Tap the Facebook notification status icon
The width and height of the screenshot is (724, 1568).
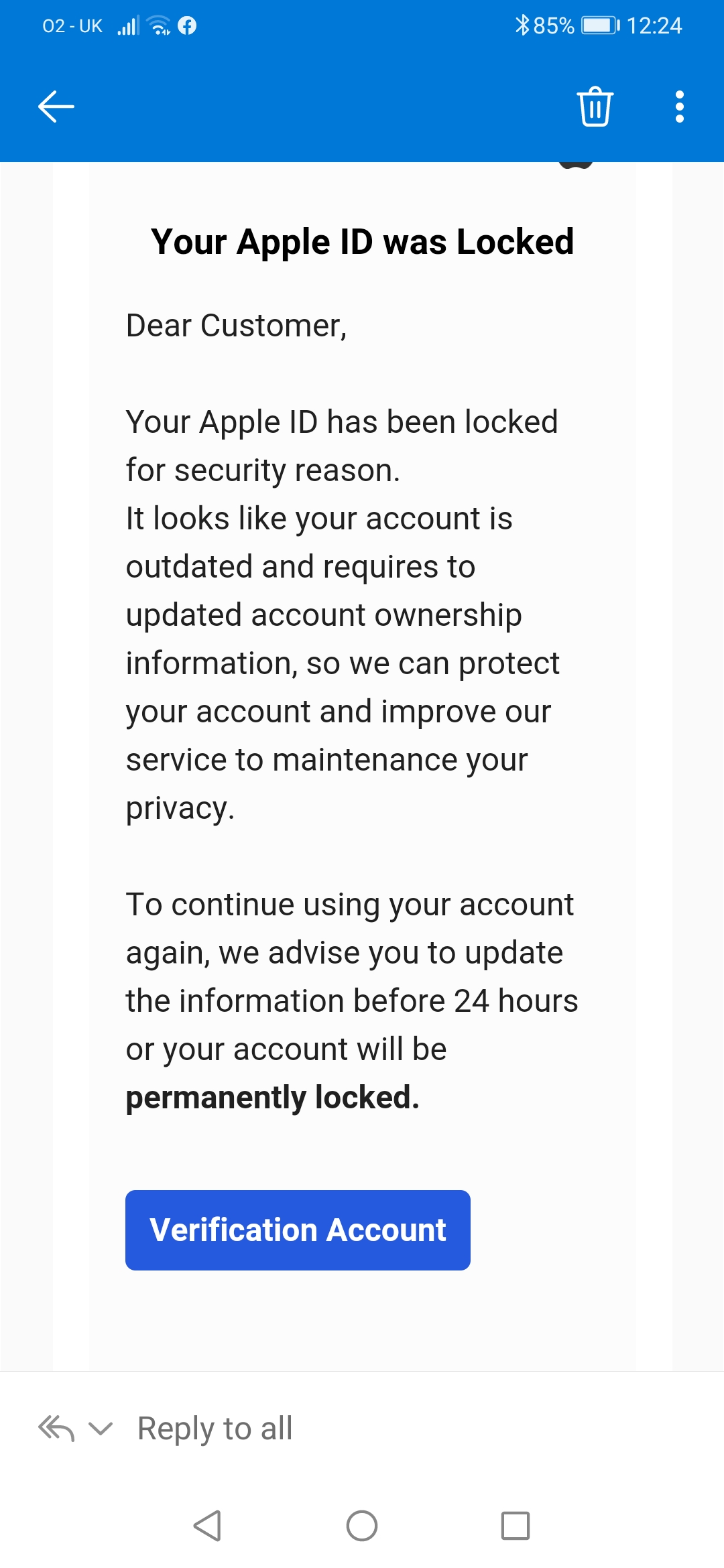187,25
